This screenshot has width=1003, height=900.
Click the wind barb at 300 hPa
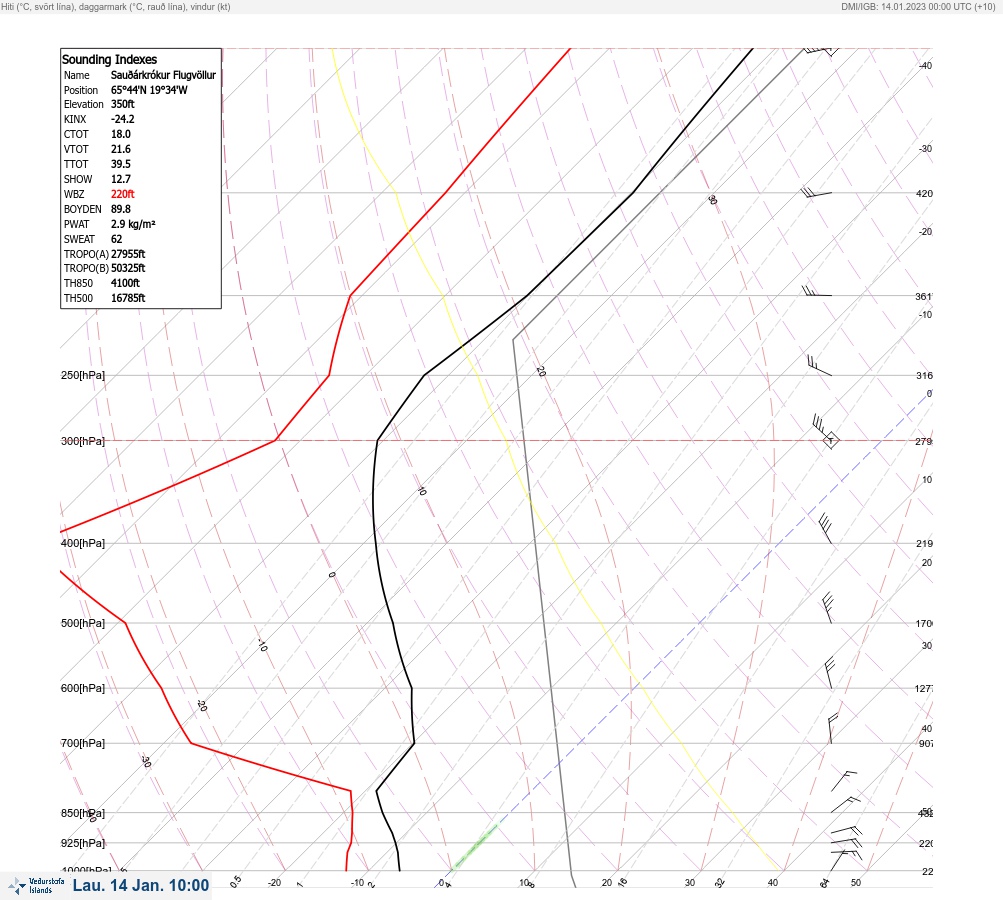coord(825,432)
